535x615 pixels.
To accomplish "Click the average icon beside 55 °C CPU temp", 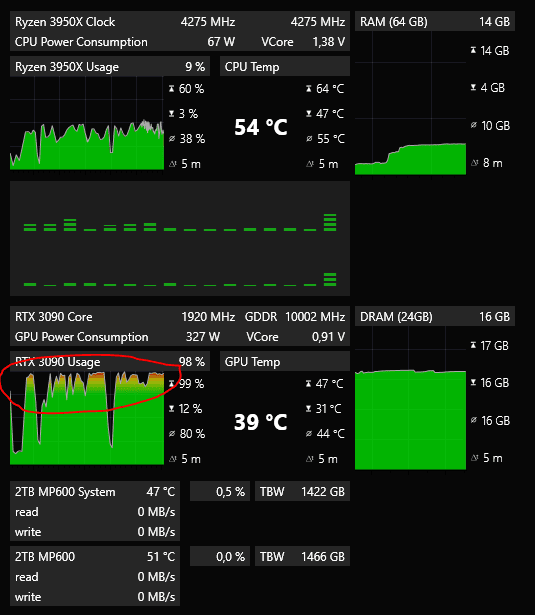I will tap(309, 138).
